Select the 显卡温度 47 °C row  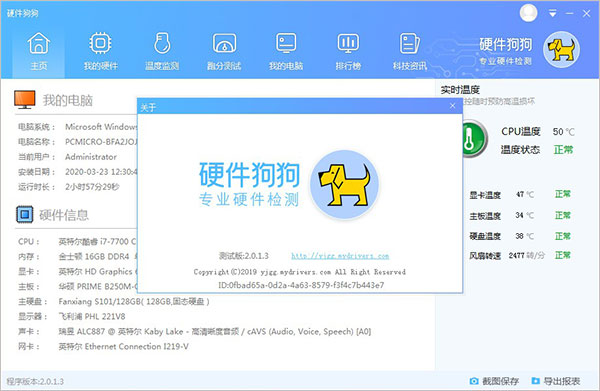point(520,195)
